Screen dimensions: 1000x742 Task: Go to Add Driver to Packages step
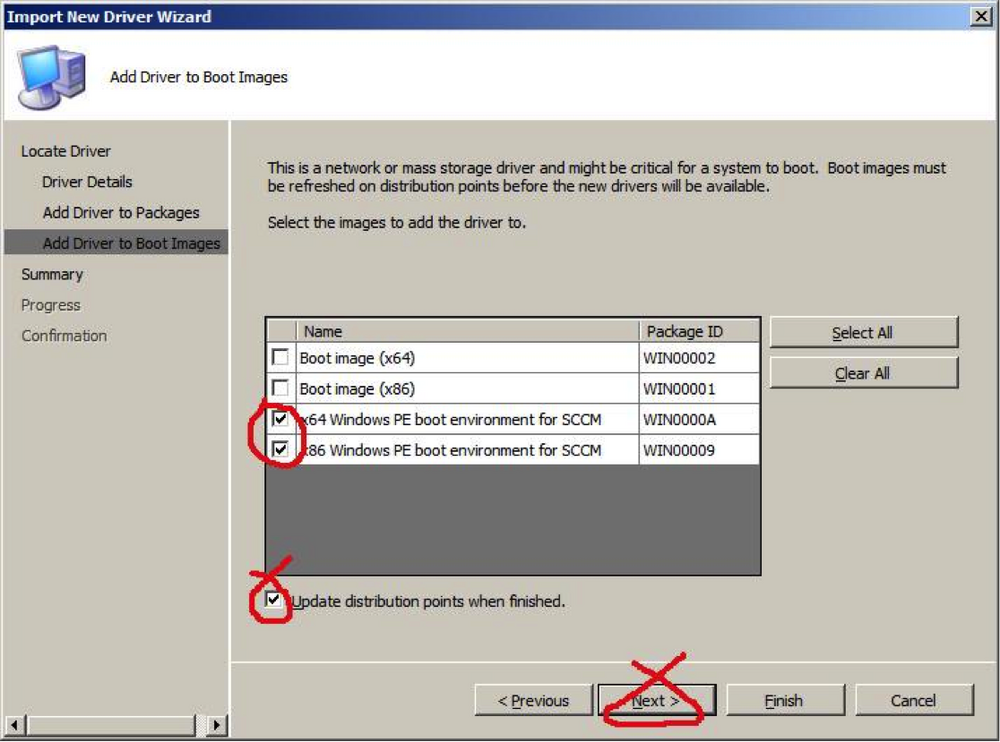point(121,212)
